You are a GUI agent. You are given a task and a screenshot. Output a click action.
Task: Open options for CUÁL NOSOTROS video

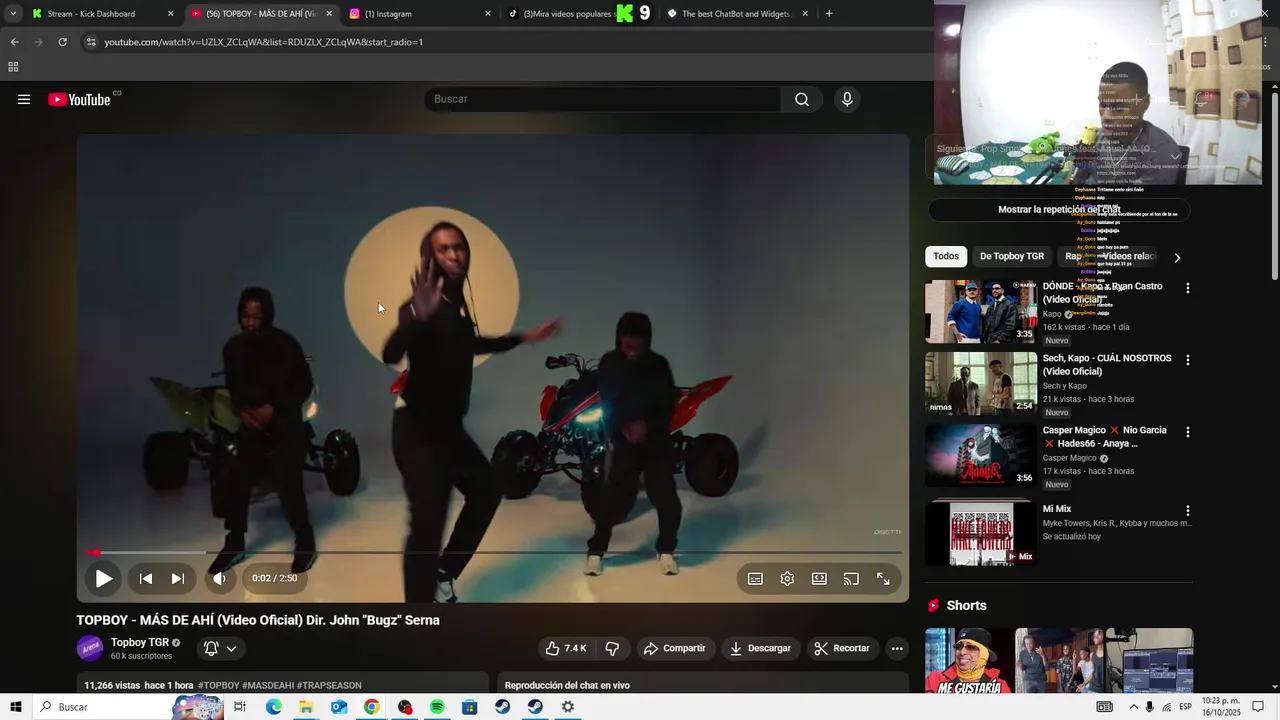[x=1188, y=360]
